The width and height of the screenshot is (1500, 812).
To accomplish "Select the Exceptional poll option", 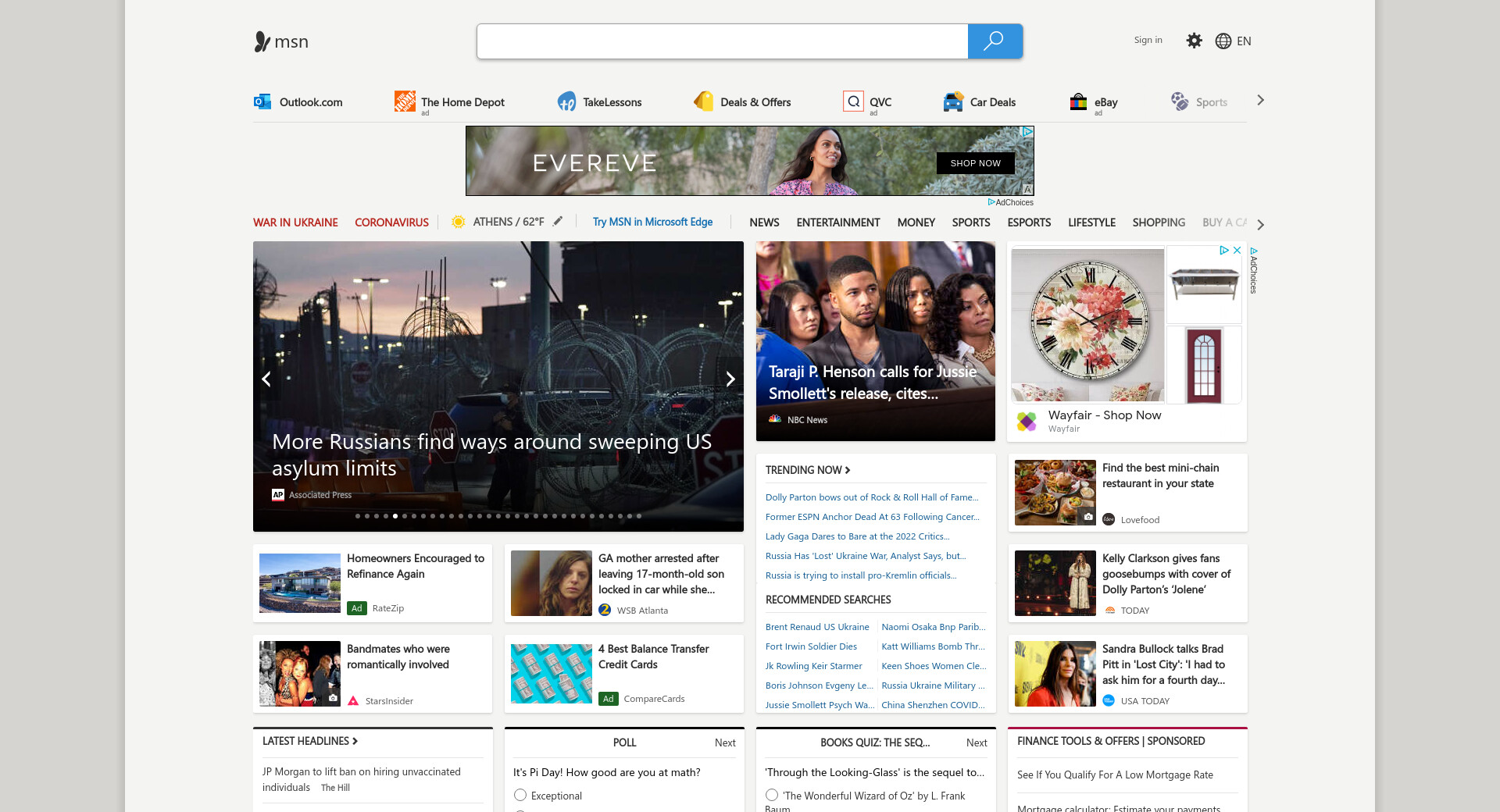I will [x=520, y=795].
